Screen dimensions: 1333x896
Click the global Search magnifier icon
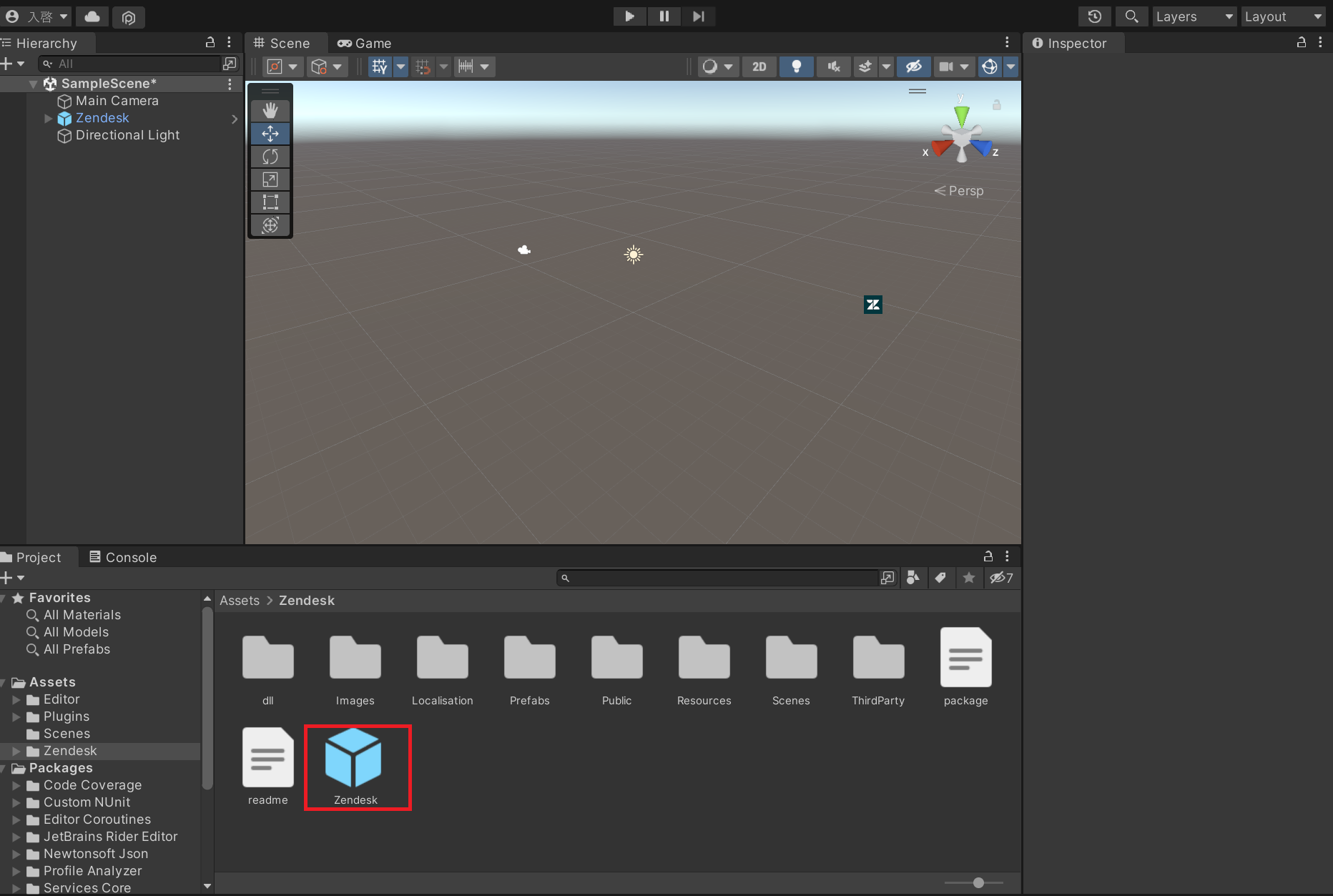click(1131, 16)
